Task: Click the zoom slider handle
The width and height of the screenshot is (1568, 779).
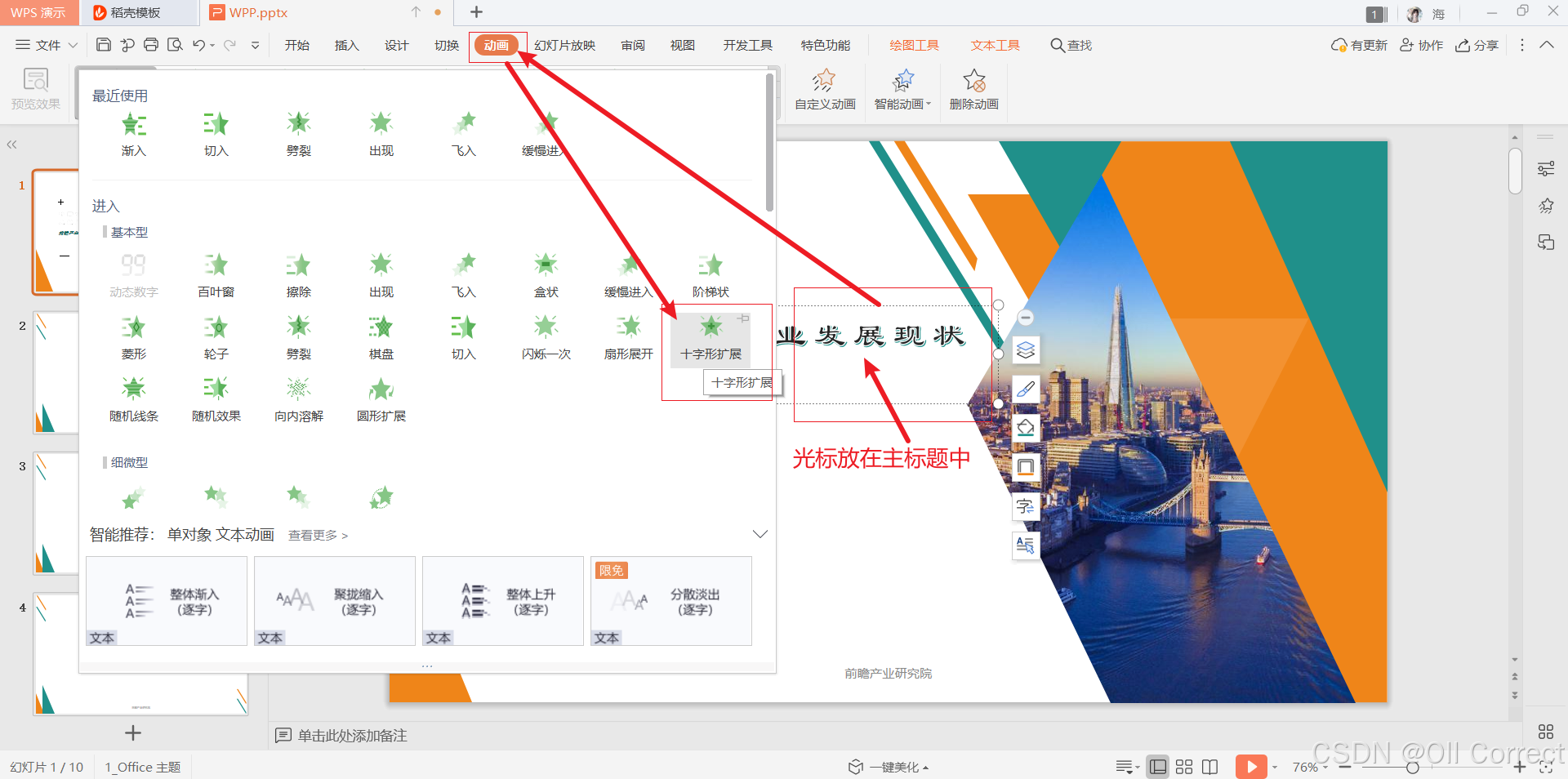Action: (x=1412, y=768)
